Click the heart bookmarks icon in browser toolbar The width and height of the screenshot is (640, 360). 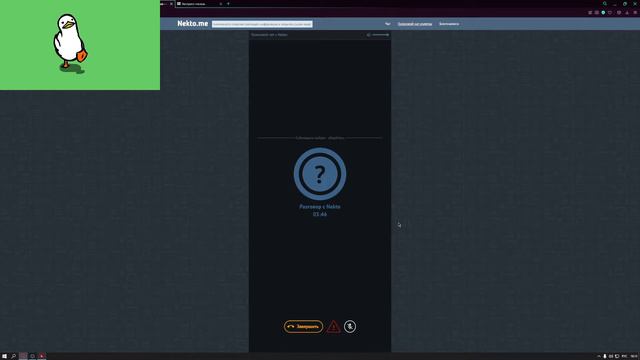click(x=610, y=13)
